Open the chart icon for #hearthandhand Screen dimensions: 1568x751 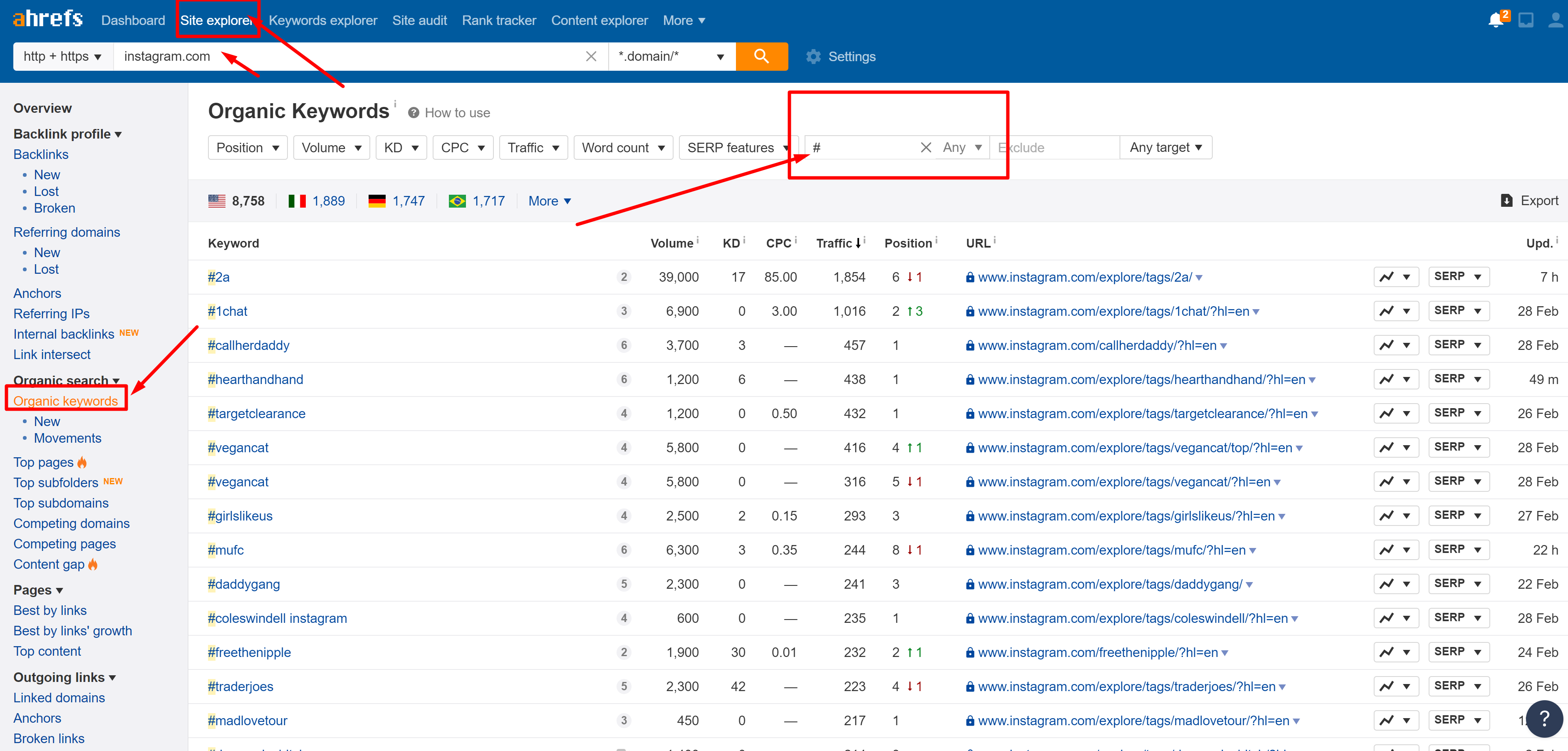[1396, 379]
